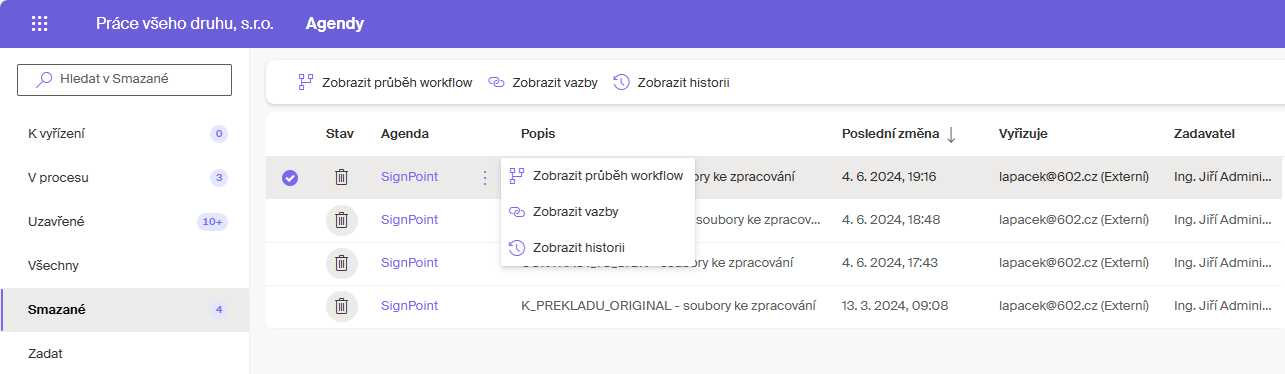Open SignPoint link in the 4. 6. 2024, 17:43 row

409,263
